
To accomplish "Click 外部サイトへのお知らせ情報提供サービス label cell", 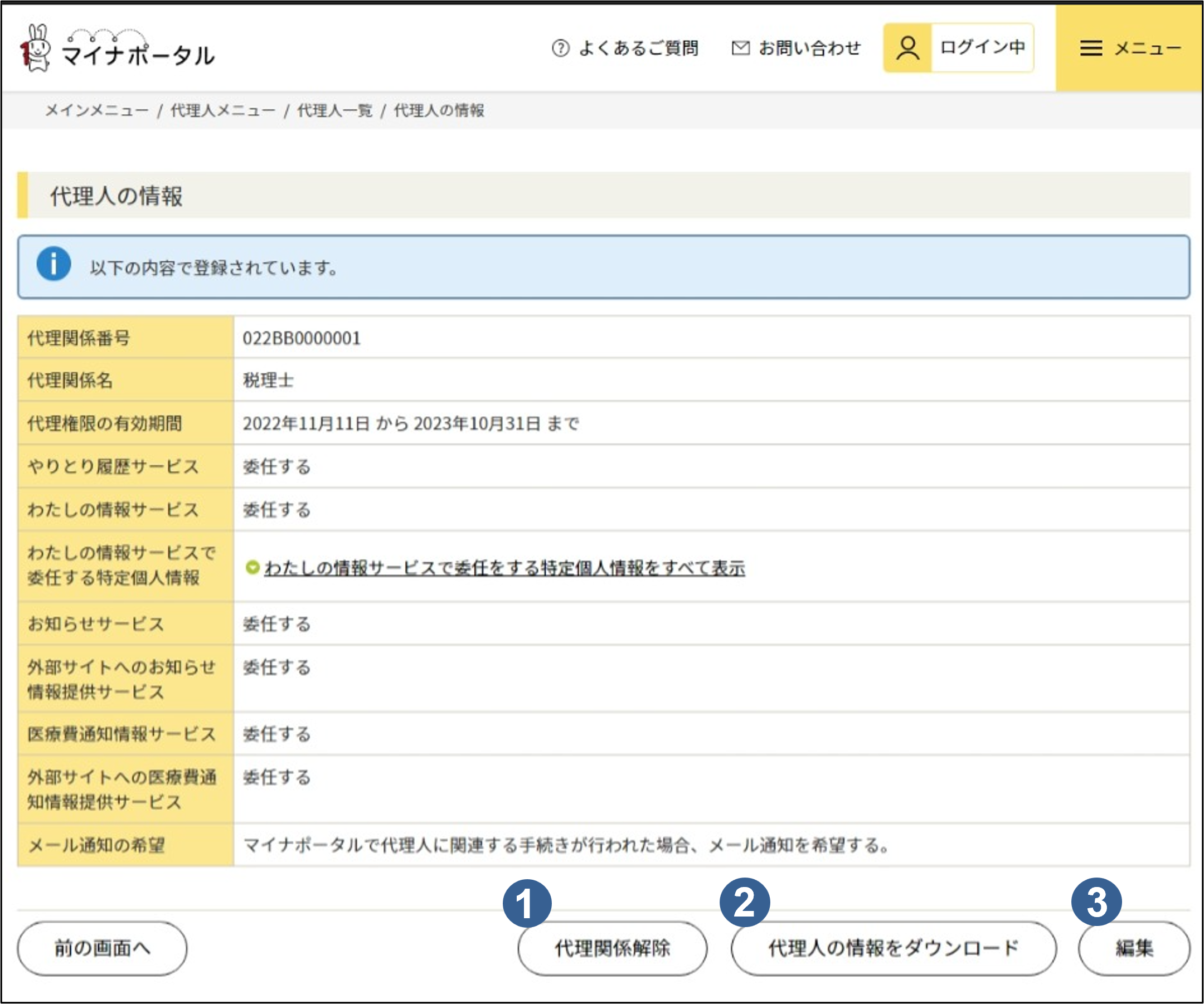I will (x=125, y=679).
